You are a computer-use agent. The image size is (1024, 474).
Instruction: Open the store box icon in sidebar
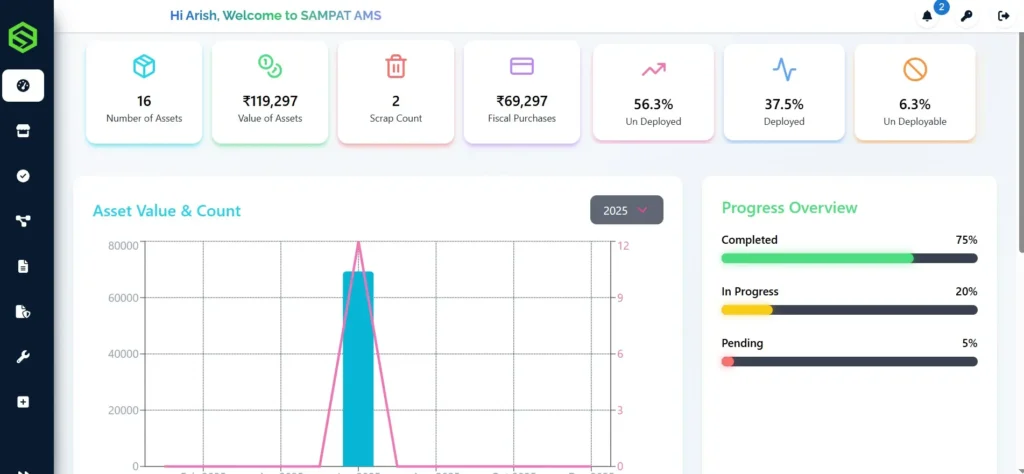tap(23, 131)
